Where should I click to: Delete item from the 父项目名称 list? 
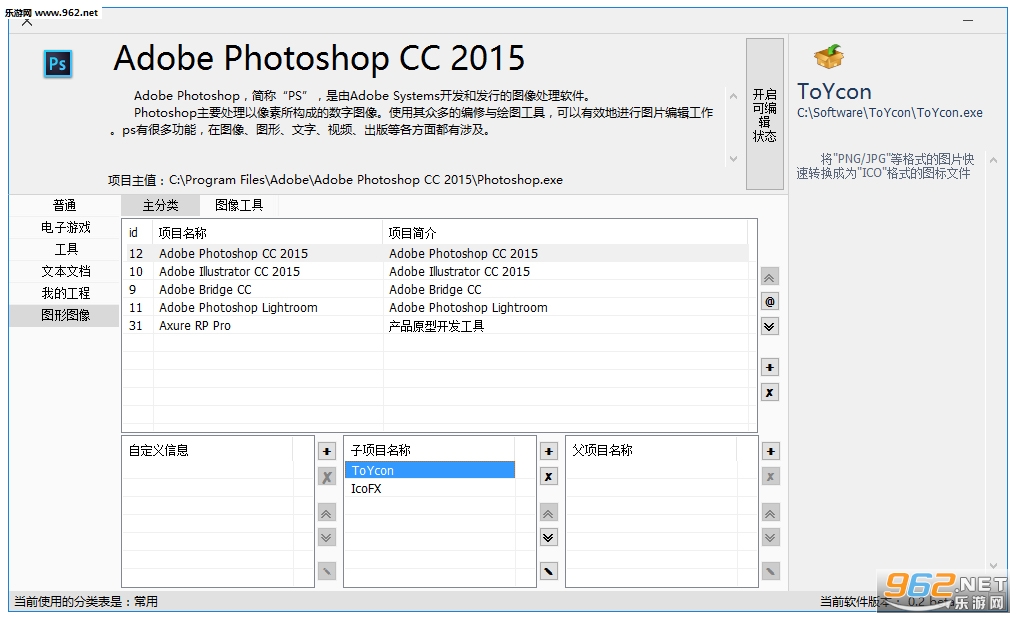coord(770,477)
